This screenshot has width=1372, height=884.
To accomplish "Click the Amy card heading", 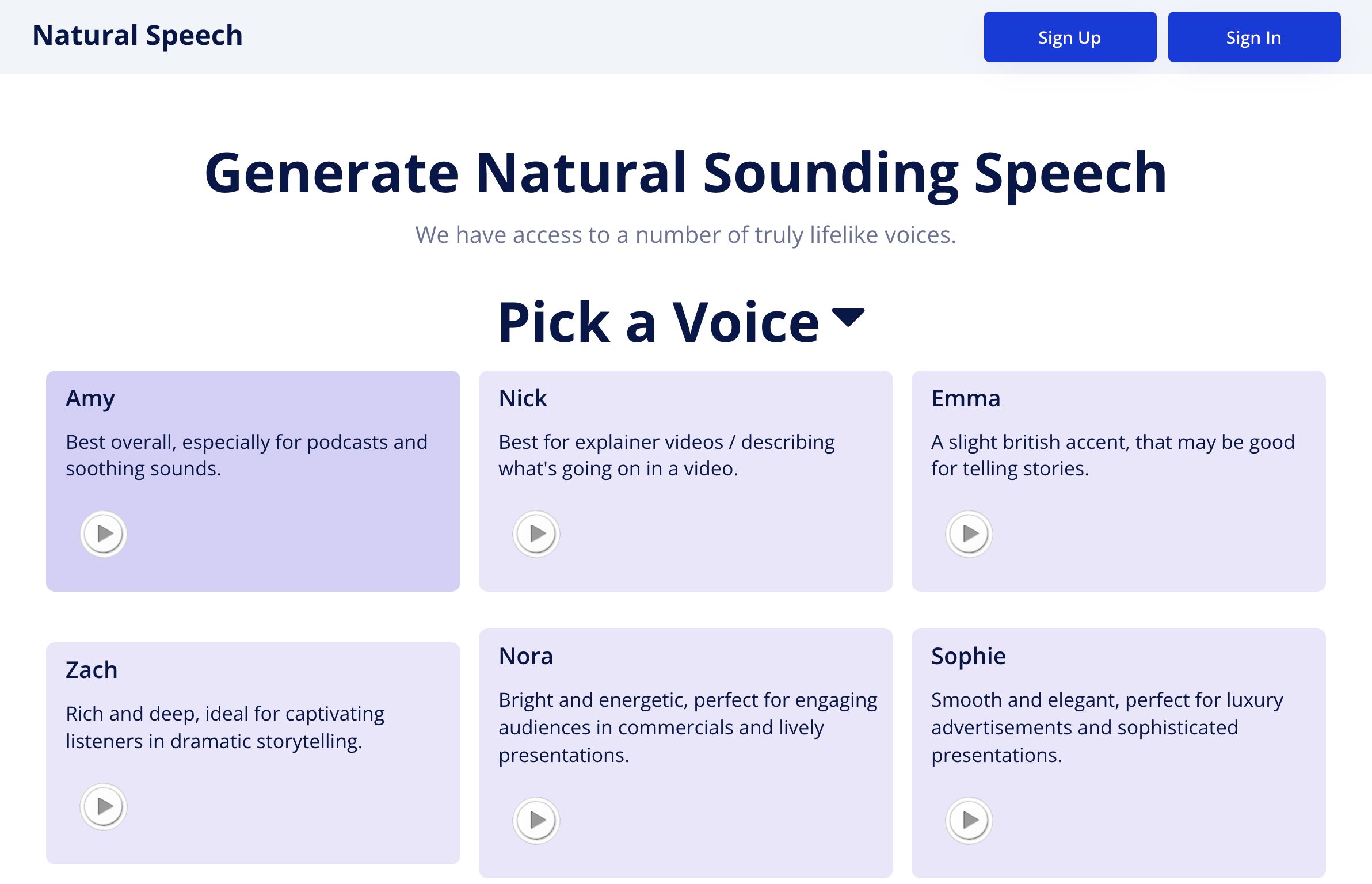I will tap(90, 398).
